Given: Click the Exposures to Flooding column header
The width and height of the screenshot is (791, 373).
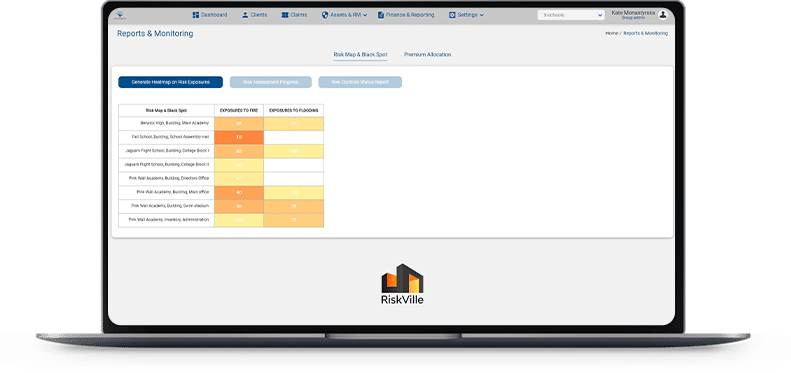Looking at the screenshot, I should pos(294,111).
